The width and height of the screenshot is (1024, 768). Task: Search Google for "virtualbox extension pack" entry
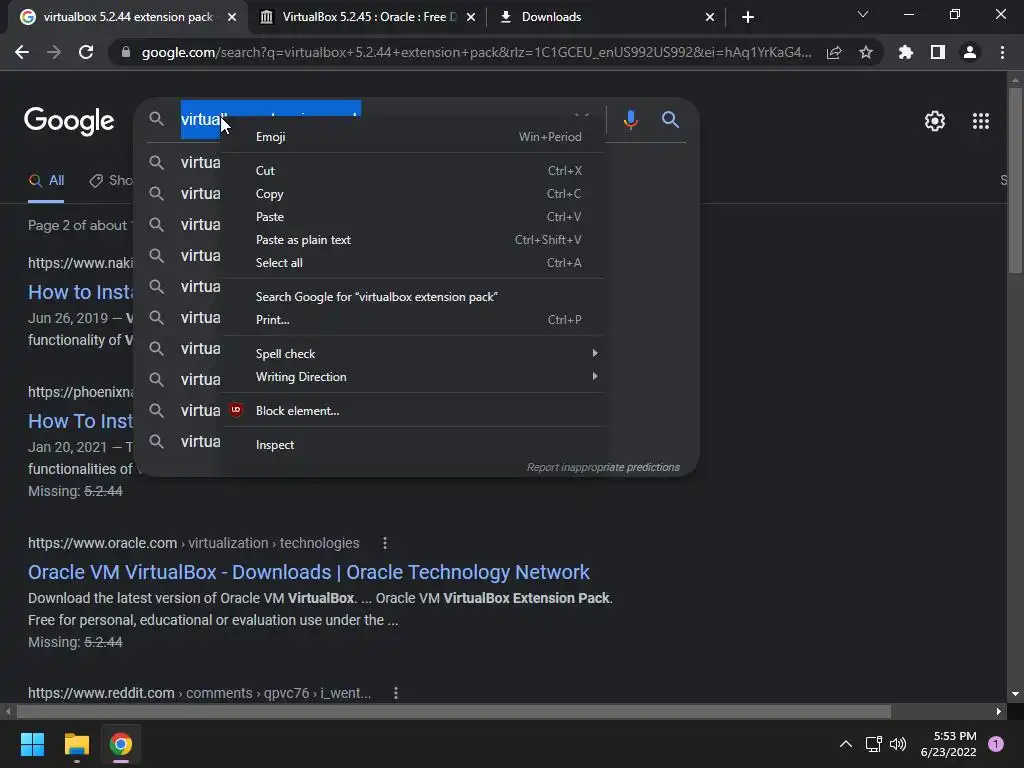point(414,296)
